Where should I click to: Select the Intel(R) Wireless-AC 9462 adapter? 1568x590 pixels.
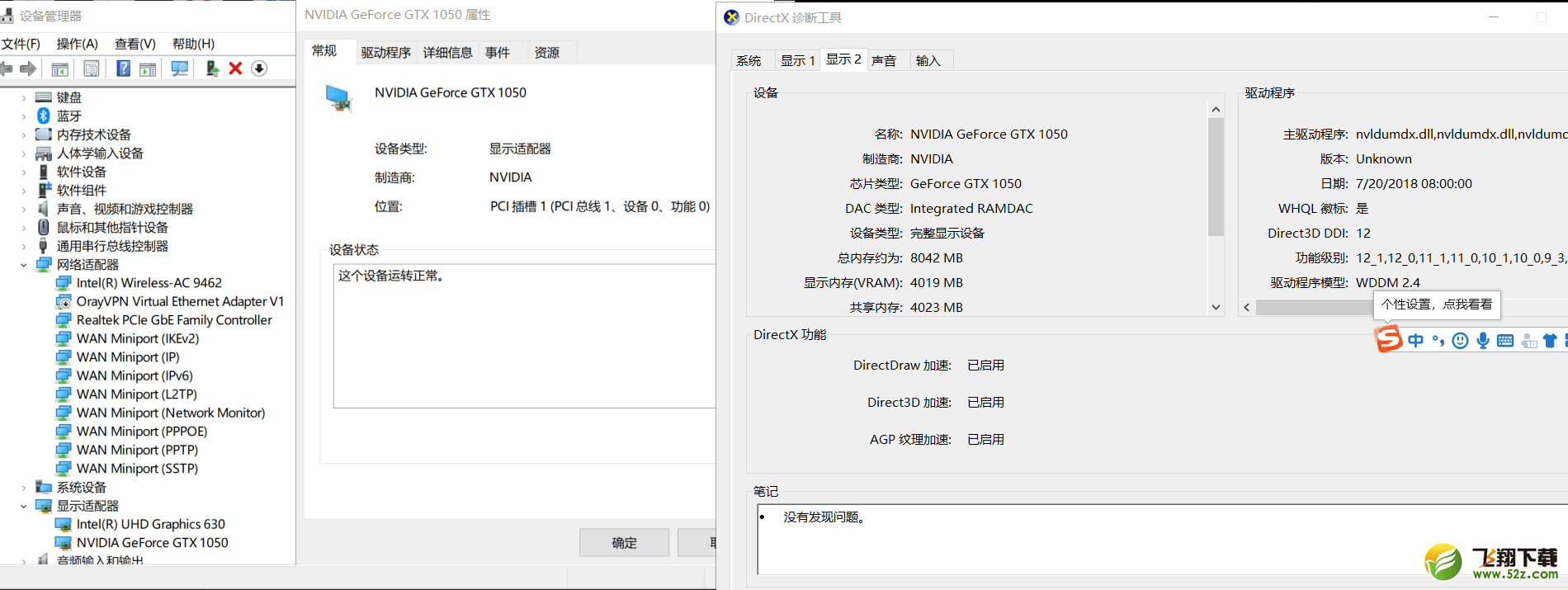pos(149,283)
